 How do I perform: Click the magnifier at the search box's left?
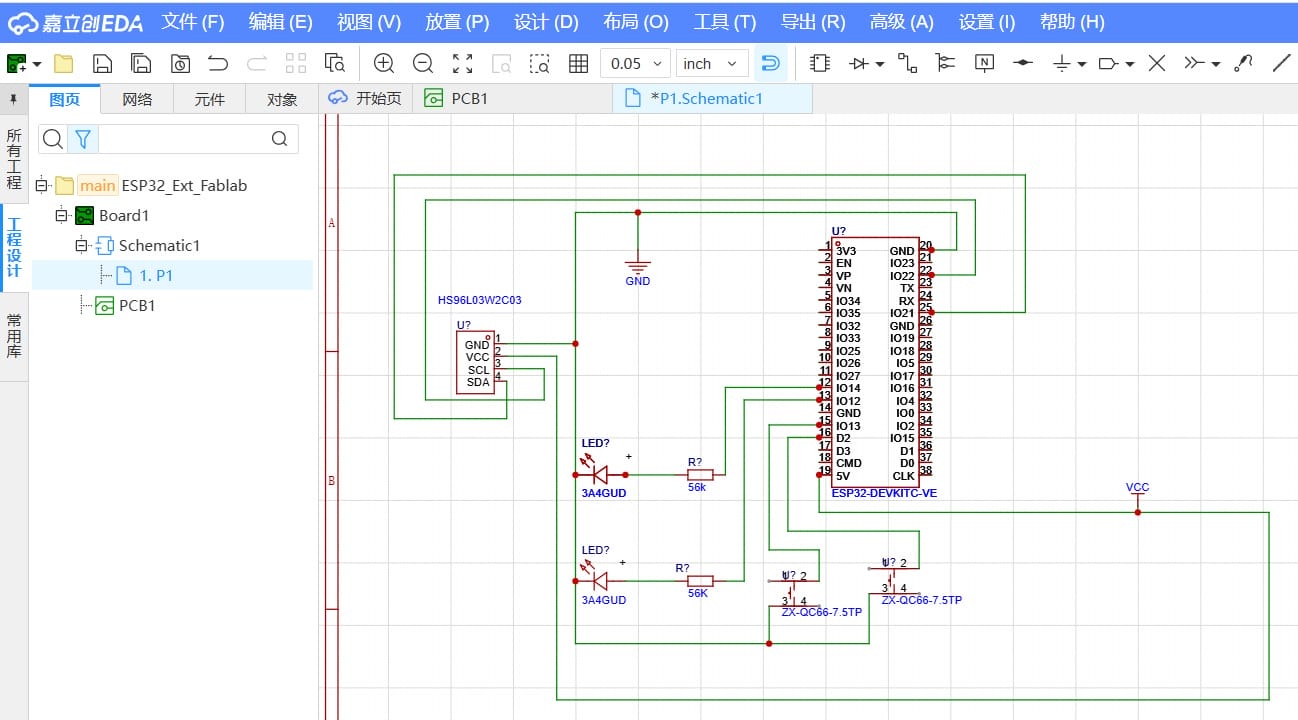53,139
